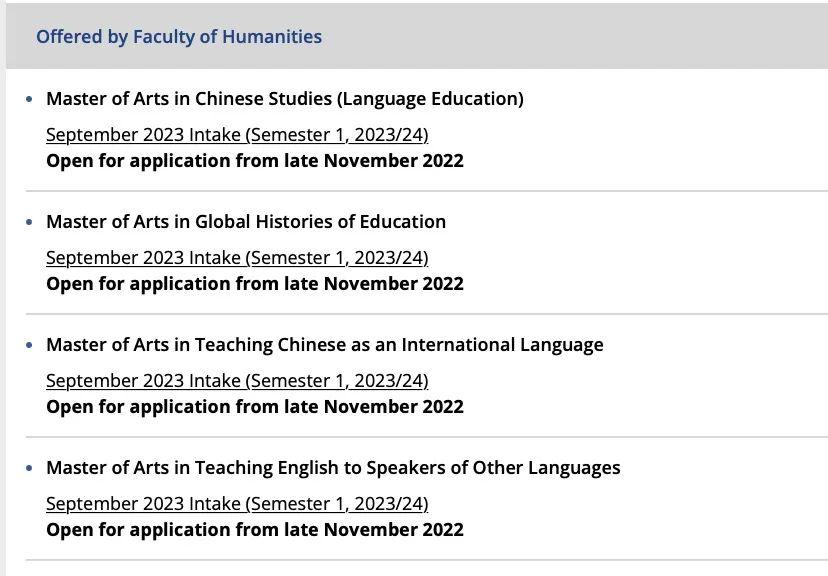The height and width of the screenshot is (576, 828).
Task: Select the Master of Arts in Chinese Studies title
Action: click(285, 99)
